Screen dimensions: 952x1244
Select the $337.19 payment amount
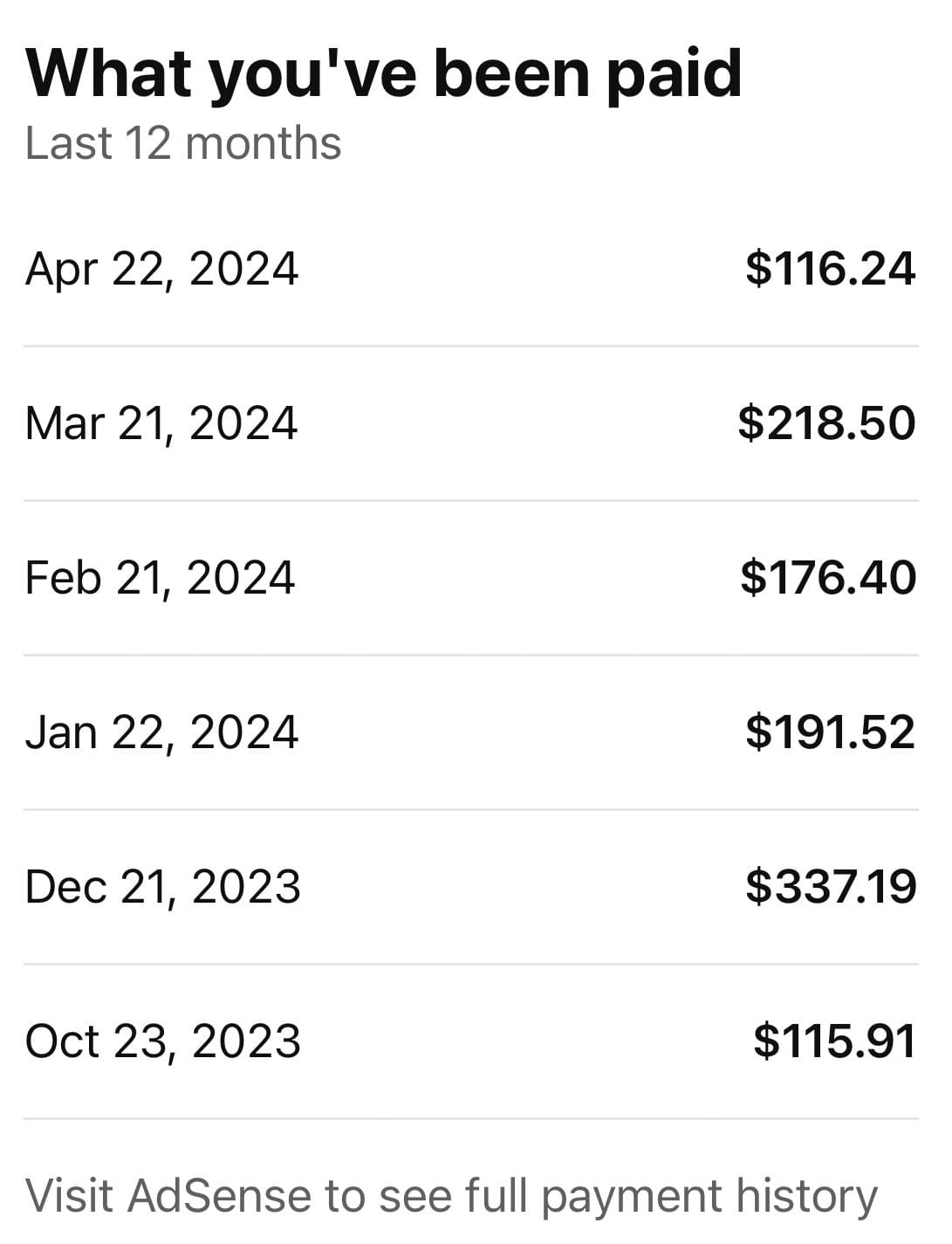[x=831, y=886]
